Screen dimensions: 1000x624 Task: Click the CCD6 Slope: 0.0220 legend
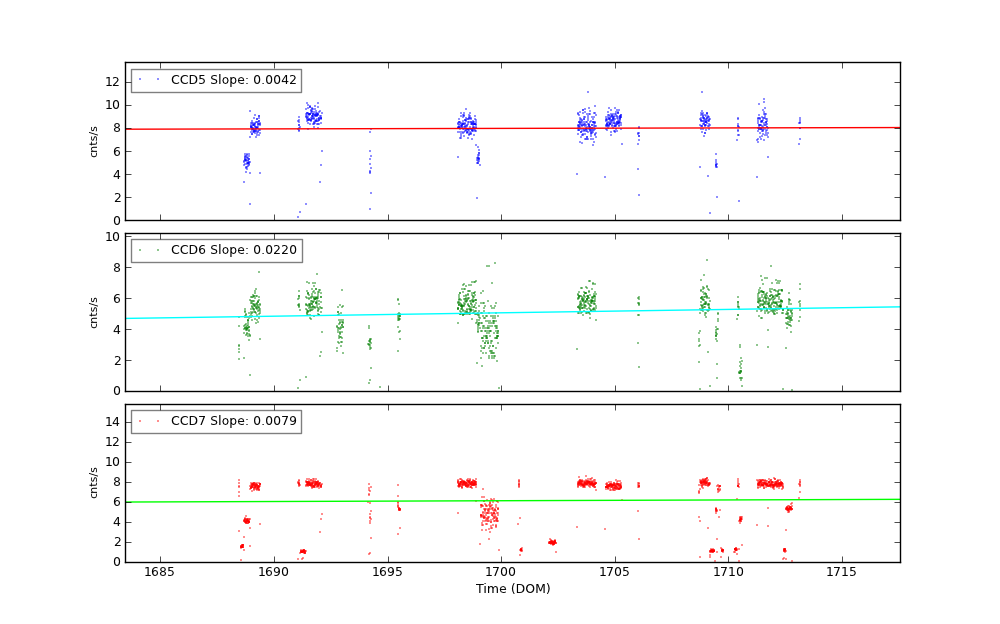pyautogui.click(x=216, y=251)
